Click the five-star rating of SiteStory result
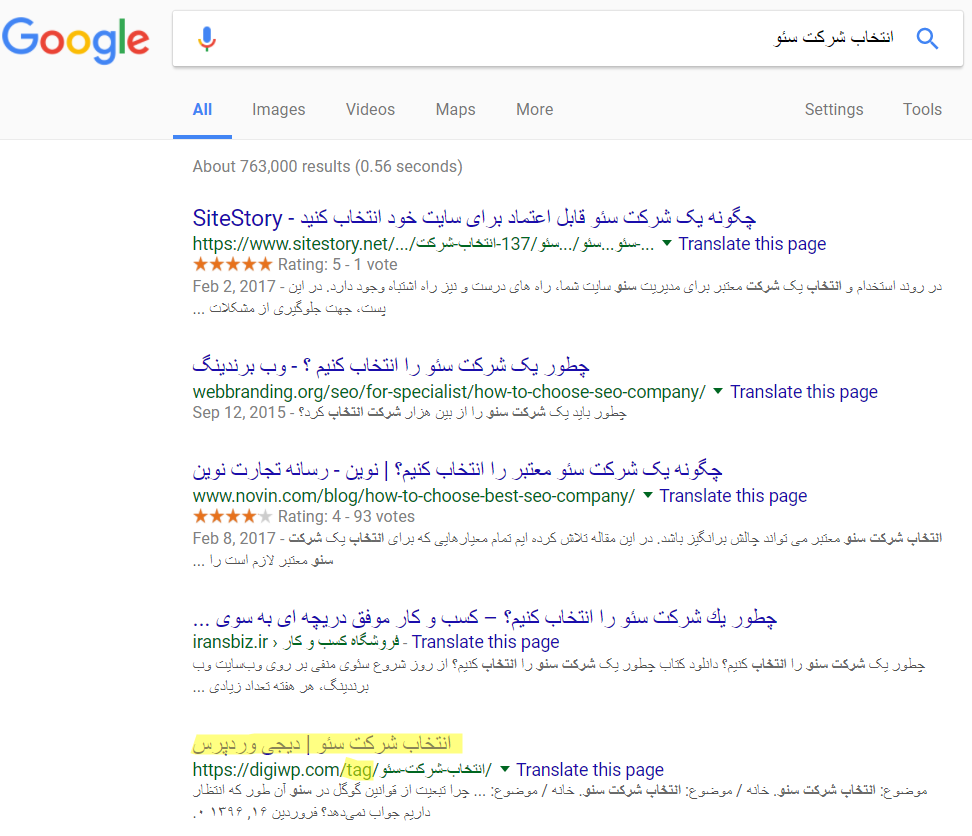The image size is (972, 836). 232,265
